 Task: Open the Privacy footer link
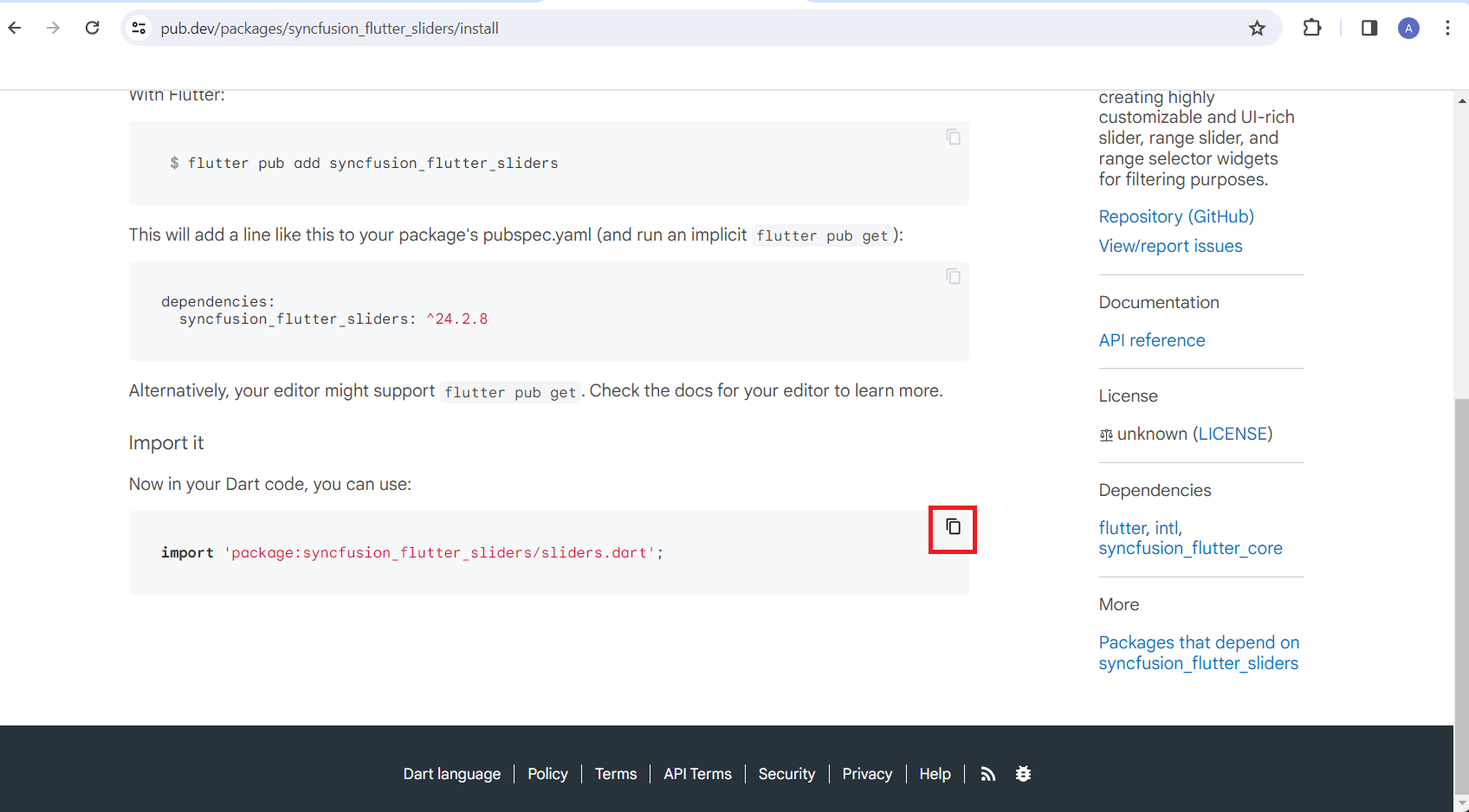(867, 774)
